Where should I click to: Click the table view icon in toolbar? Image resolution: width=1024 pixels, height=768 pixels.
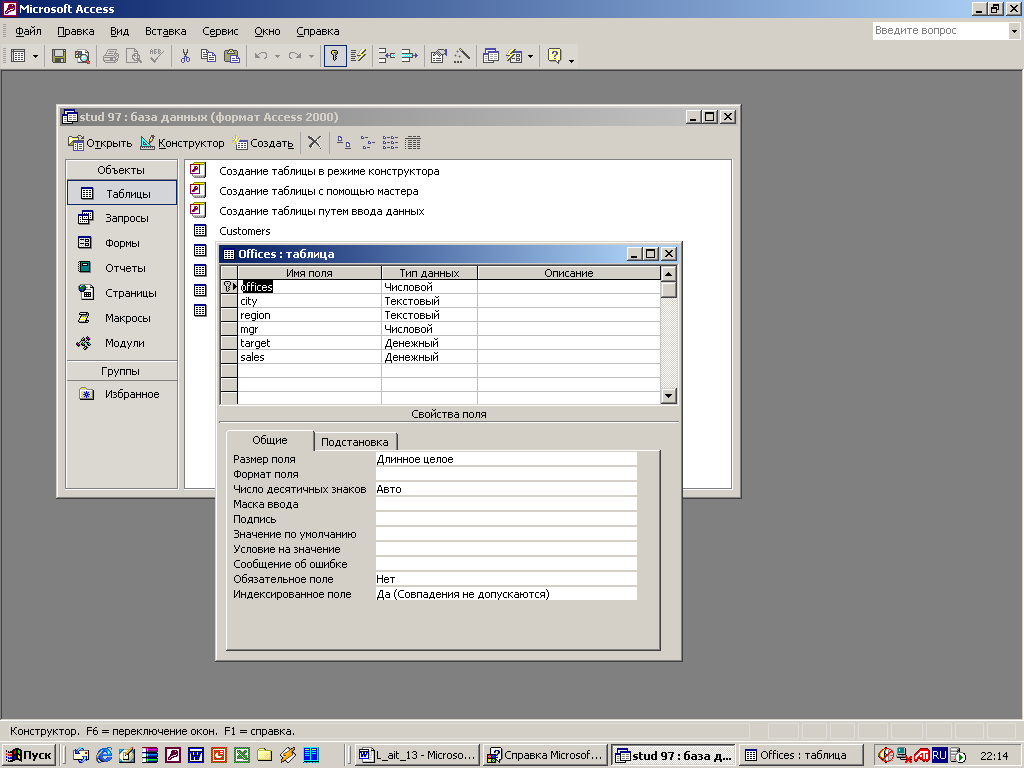tap(18, 56)
